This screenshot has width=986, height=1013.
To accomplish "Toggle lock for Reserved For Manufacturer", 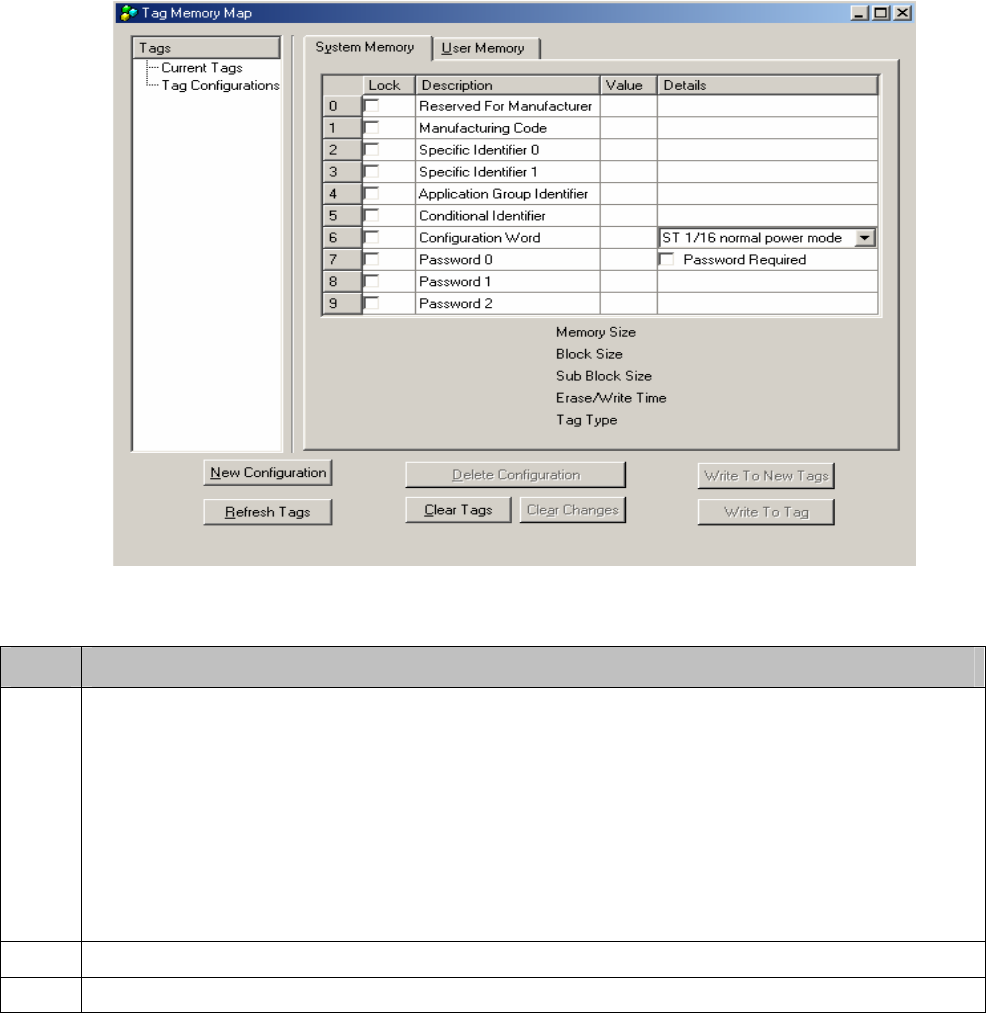I will point(372,106).
